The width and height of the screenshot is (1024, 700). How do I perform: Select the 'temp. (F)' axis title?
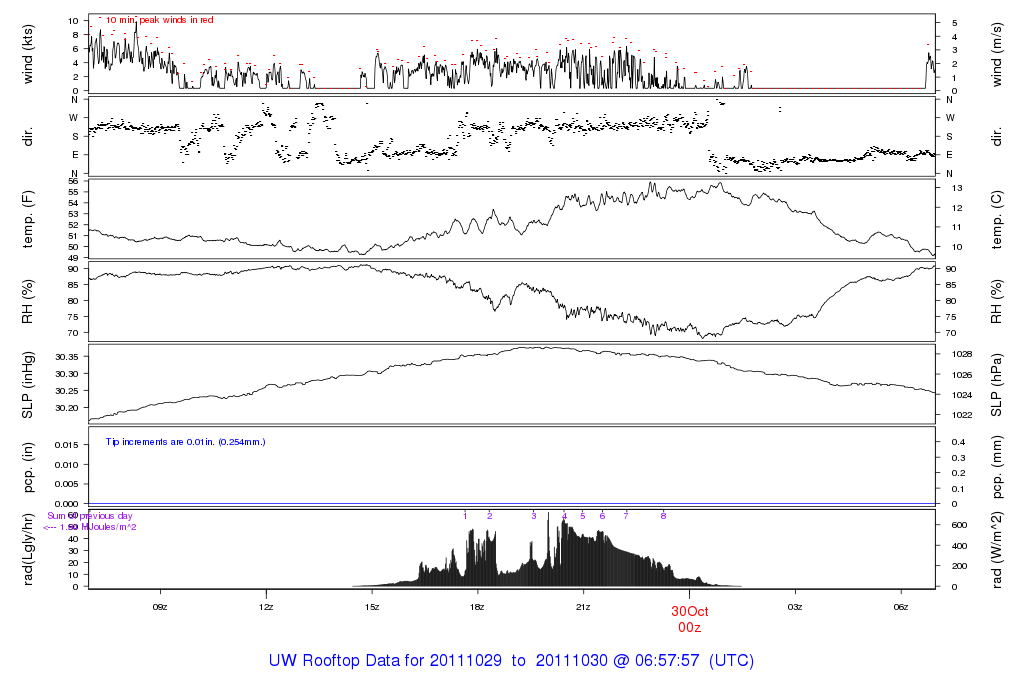click(28, 217)
